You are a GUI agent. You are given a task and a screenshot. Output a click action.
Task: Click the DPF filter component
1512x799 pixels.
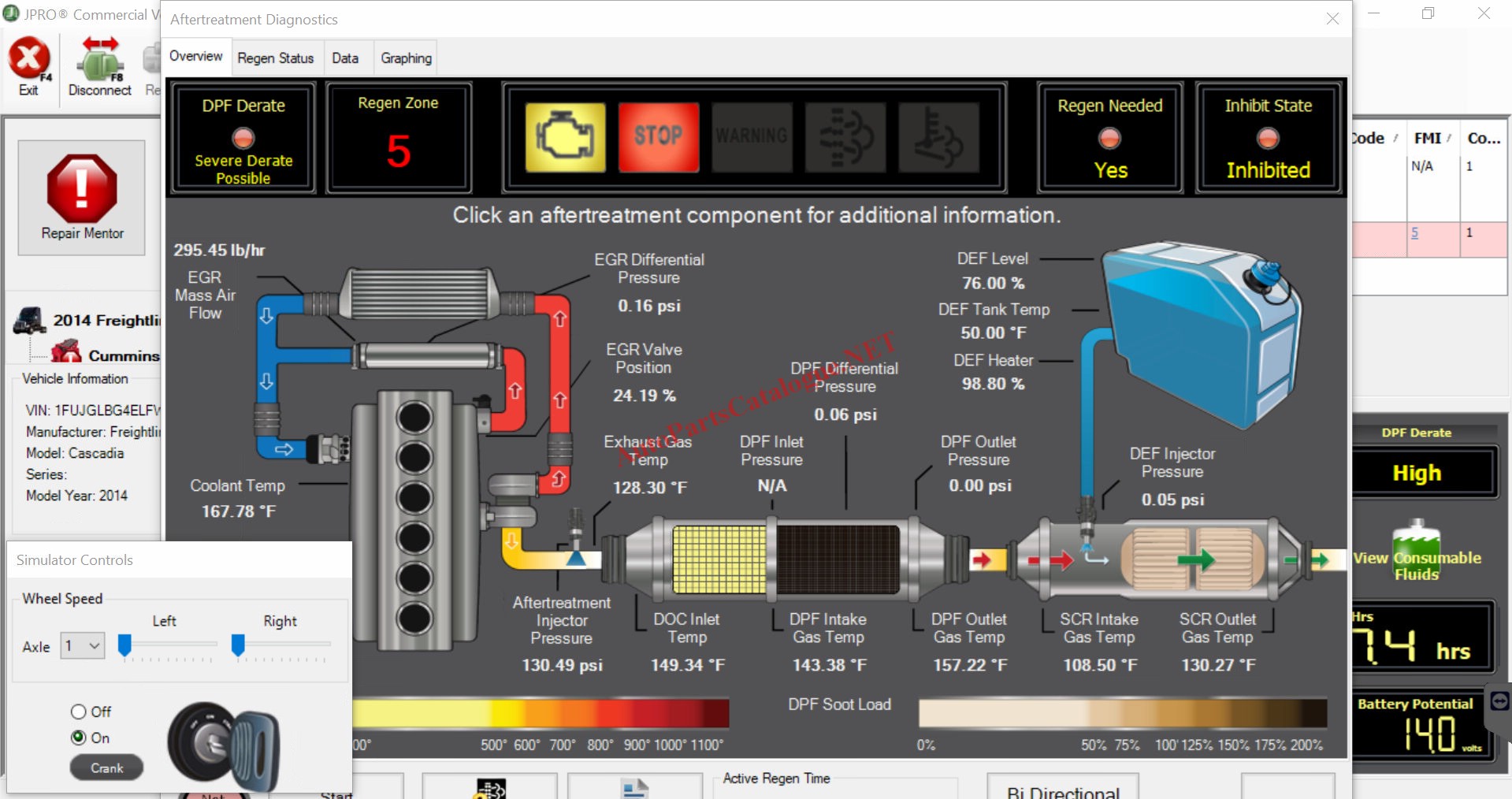coord(837,559)
